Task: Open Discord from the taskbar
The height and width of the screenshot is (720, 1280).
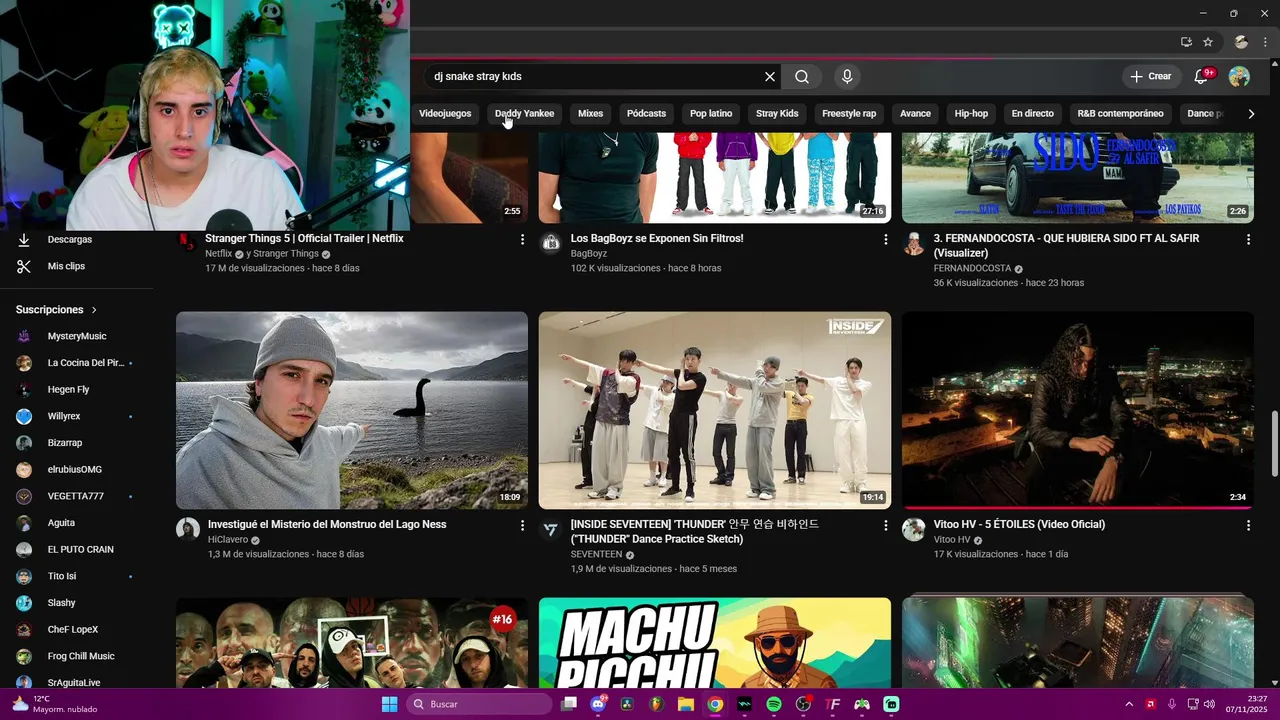Action: (x=598, y=704)
